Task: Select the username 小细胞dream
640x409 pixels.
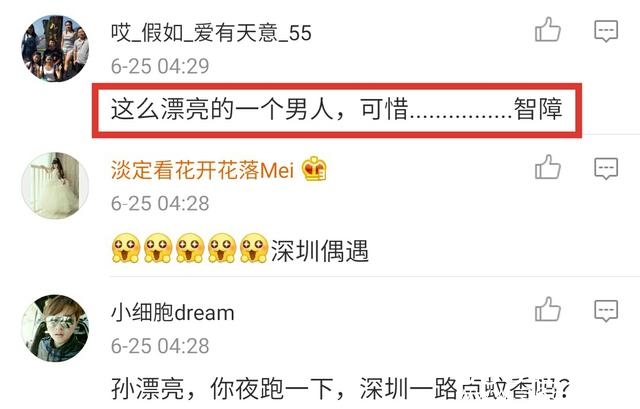Action: 173,313
